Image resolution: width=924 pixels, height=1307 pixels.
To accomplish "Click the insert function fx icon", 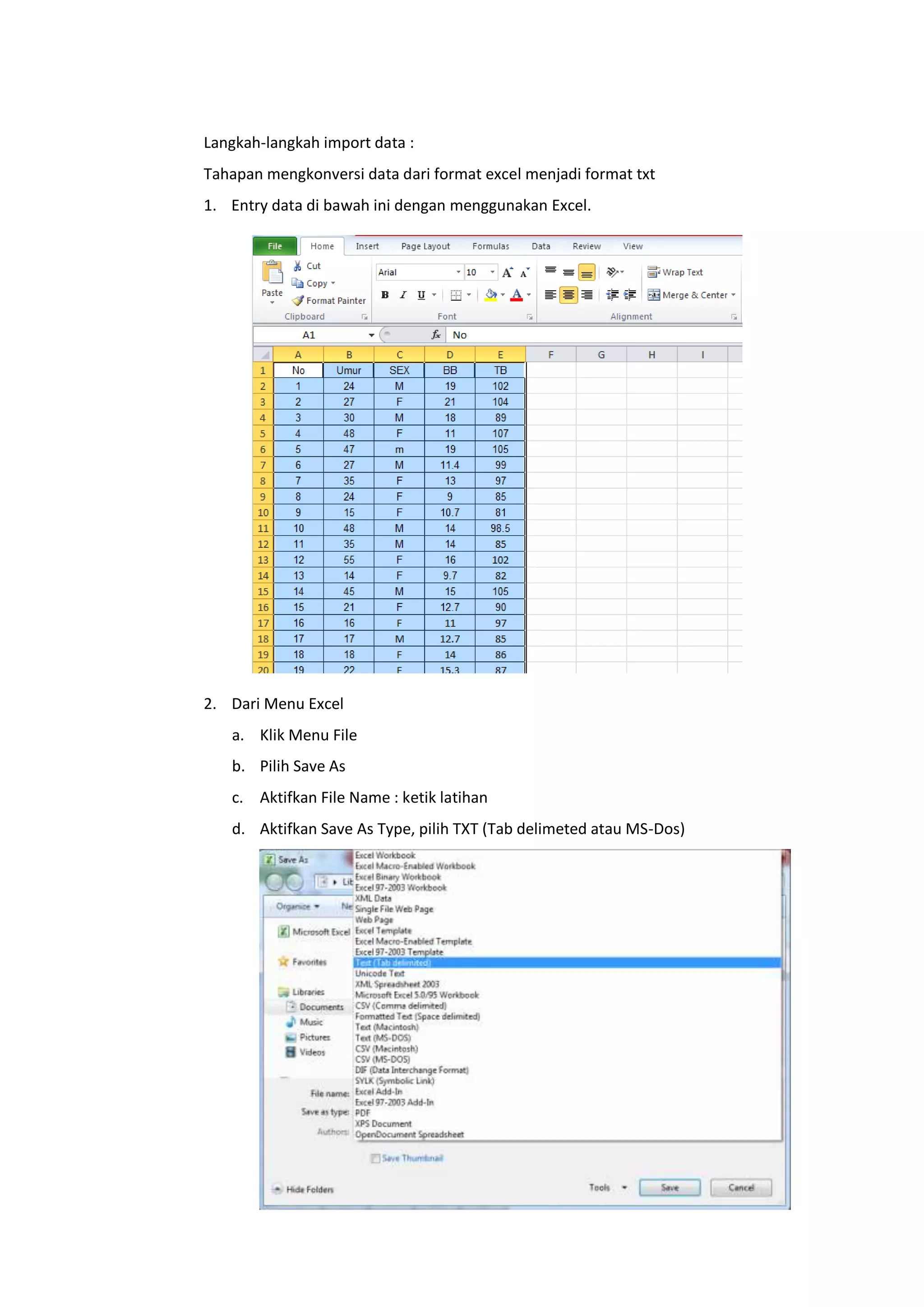I will [x=436, y=335].
